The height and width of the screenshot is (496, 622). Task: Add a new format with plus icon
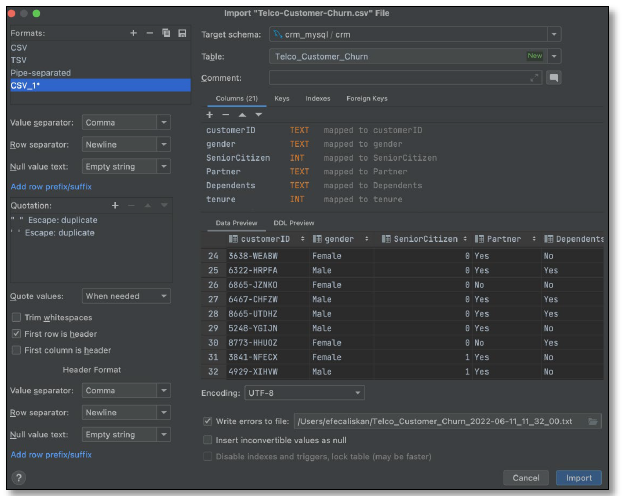(x=134, y=33)
